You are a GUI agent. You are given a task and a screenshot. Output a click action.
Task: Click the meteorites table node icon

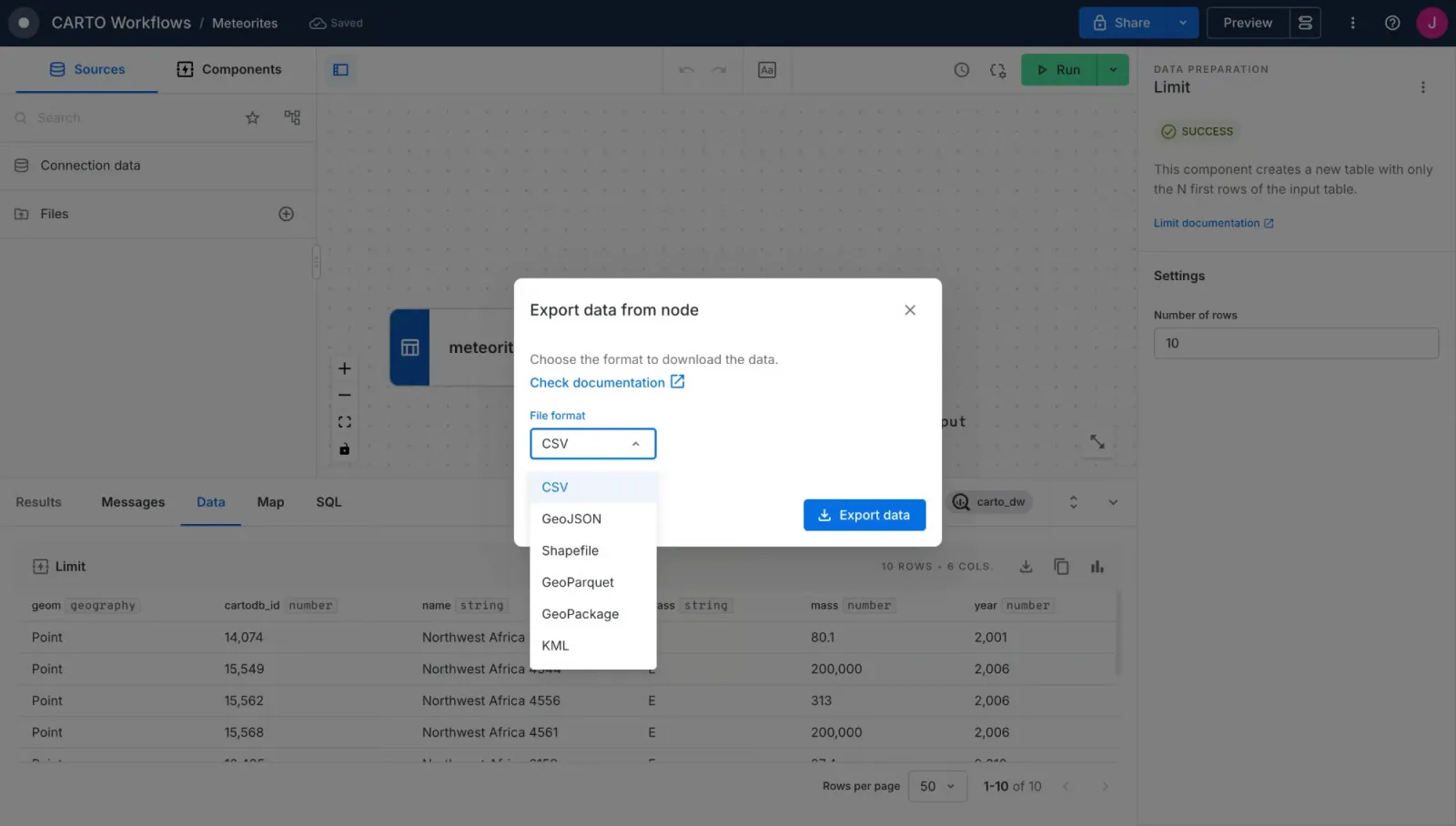pyautogui.click(x=409, y=348)
